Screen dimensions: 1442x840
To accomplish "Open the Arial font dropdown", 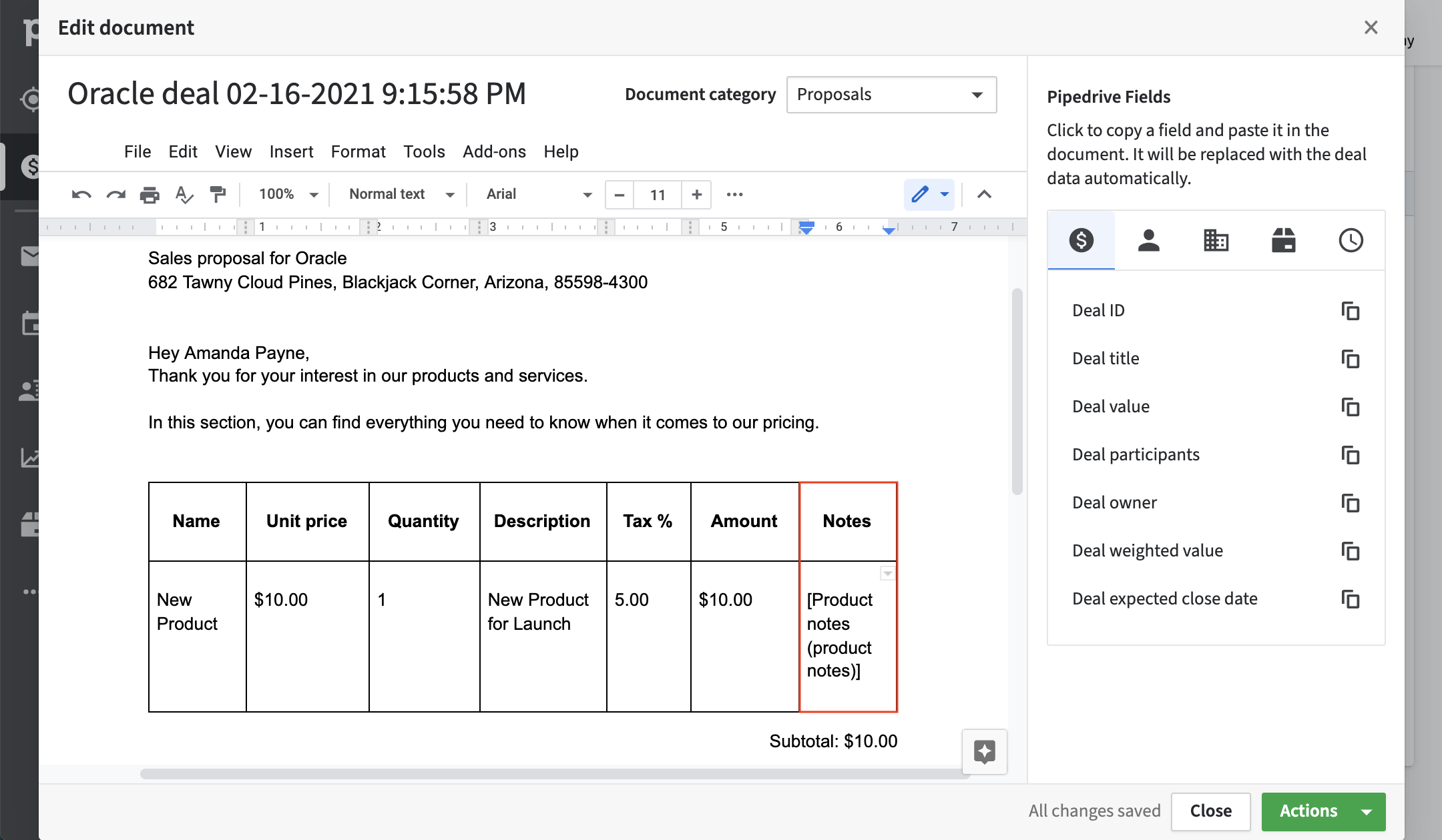I will tap(539, 195).
